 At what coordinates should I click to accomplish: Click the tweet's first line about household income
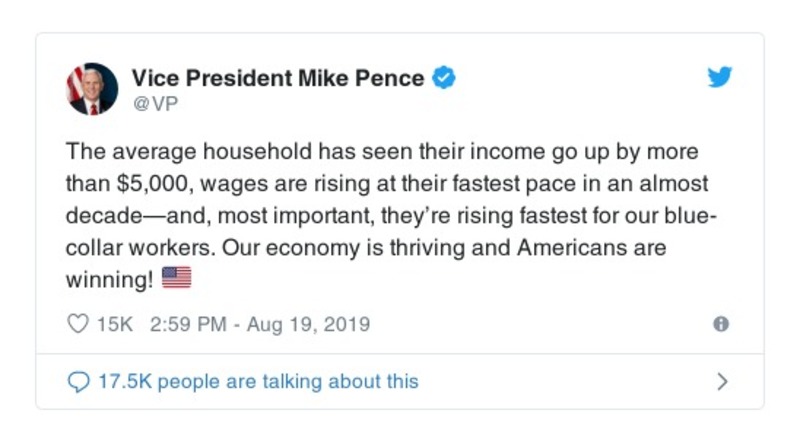click(x=380, y=152)
